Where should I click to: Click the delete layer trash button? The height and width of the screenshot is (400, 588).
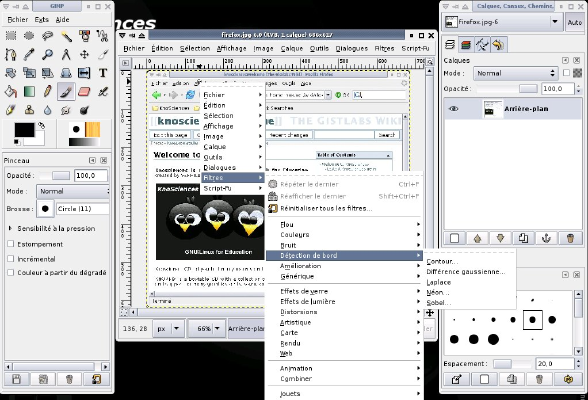570,238
